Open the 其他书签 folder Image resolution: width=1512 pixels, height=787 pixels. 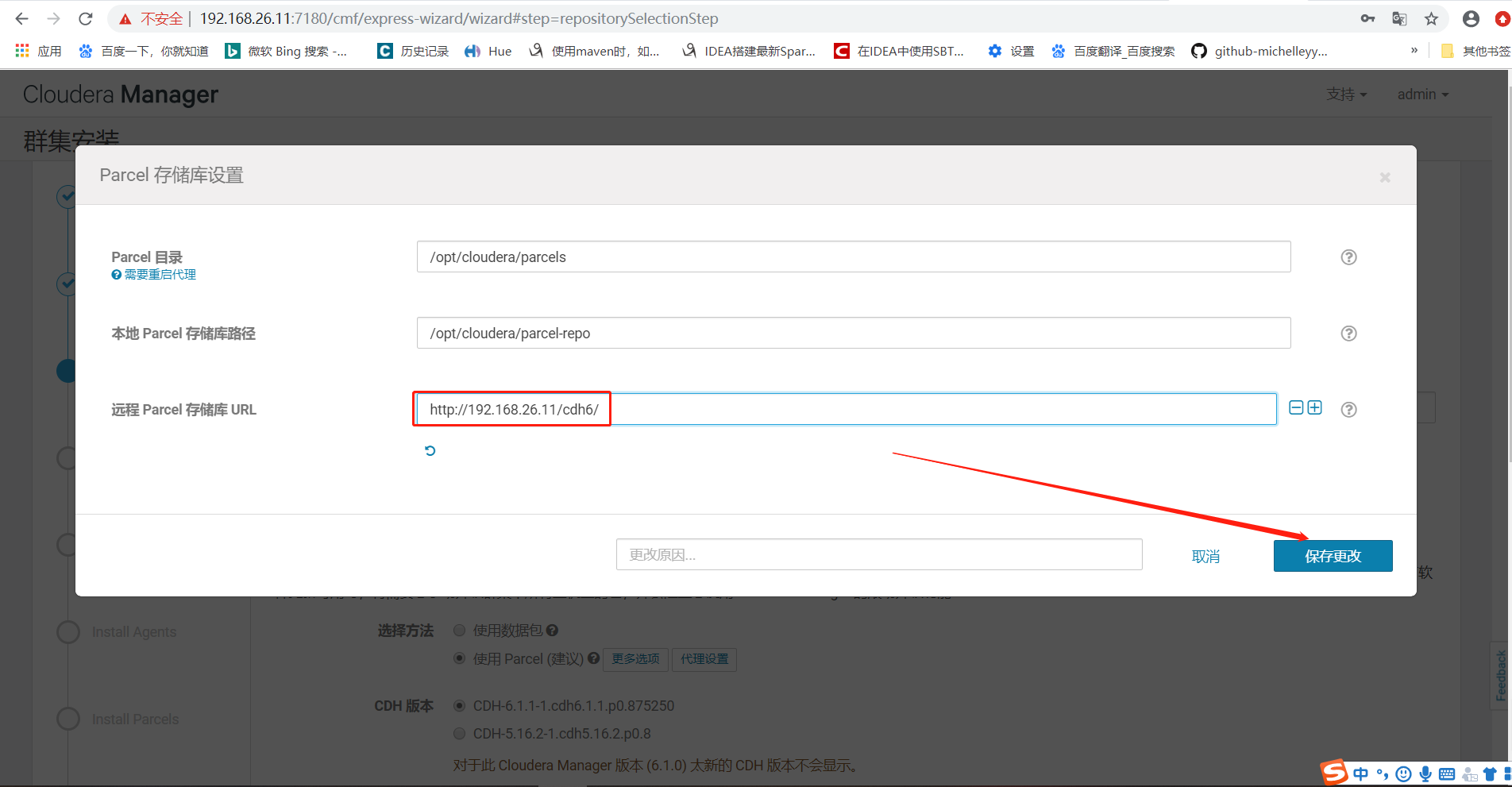[1475, 51]
